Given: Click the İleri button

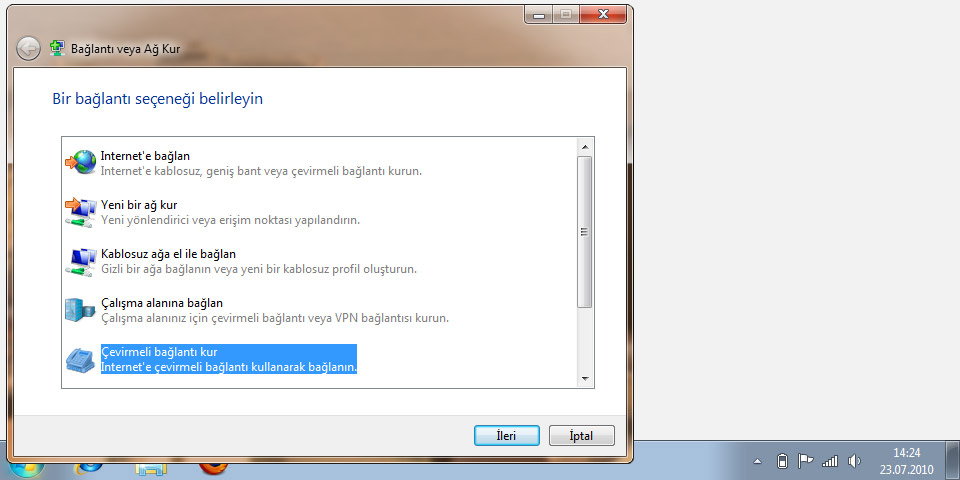Looking at the screenshot, I should 506,436.
